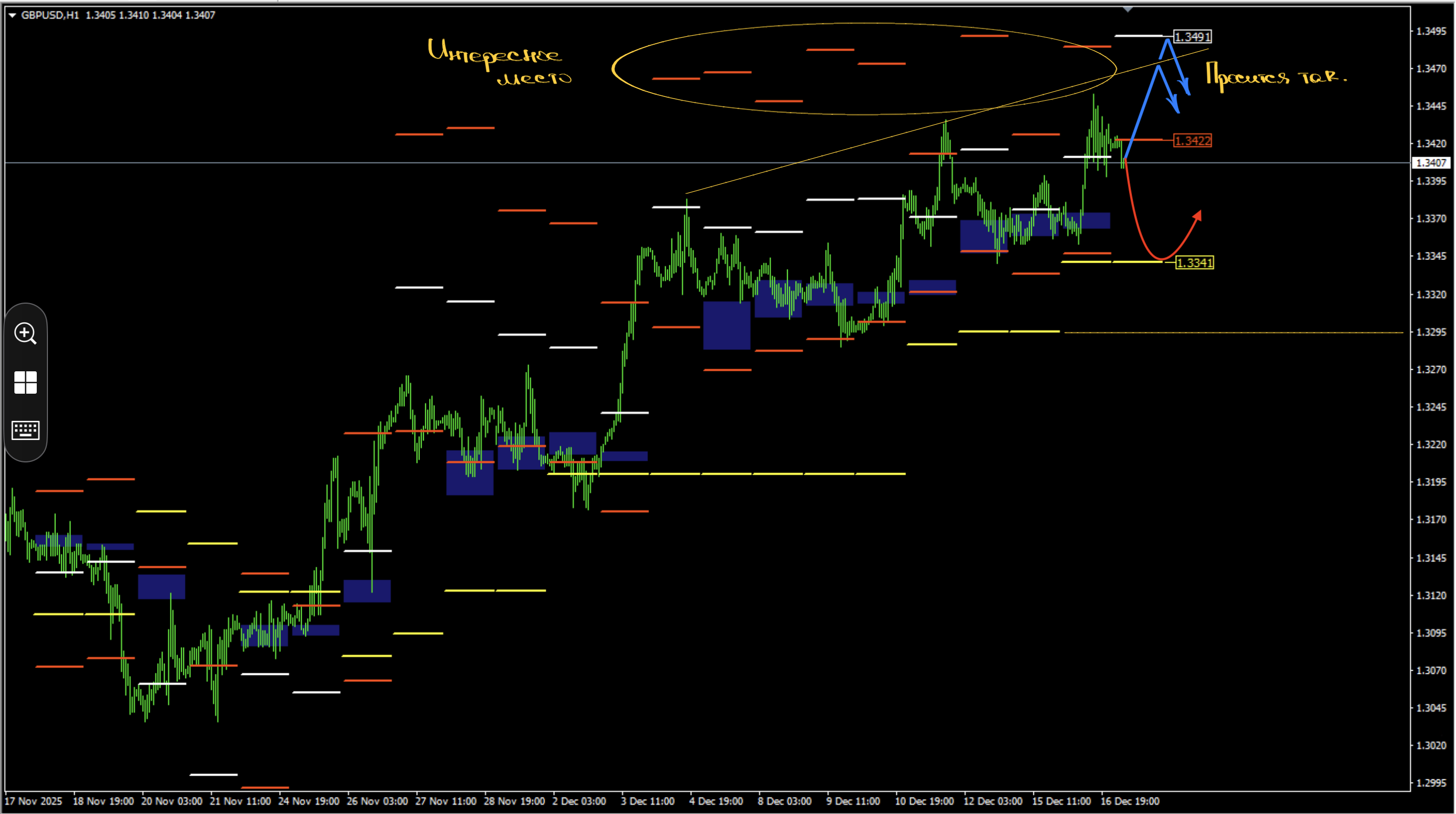Click the '16 Dec 19:00' time axis label
This screenshot has height=814, width=1456.
tap(1129, 801)
